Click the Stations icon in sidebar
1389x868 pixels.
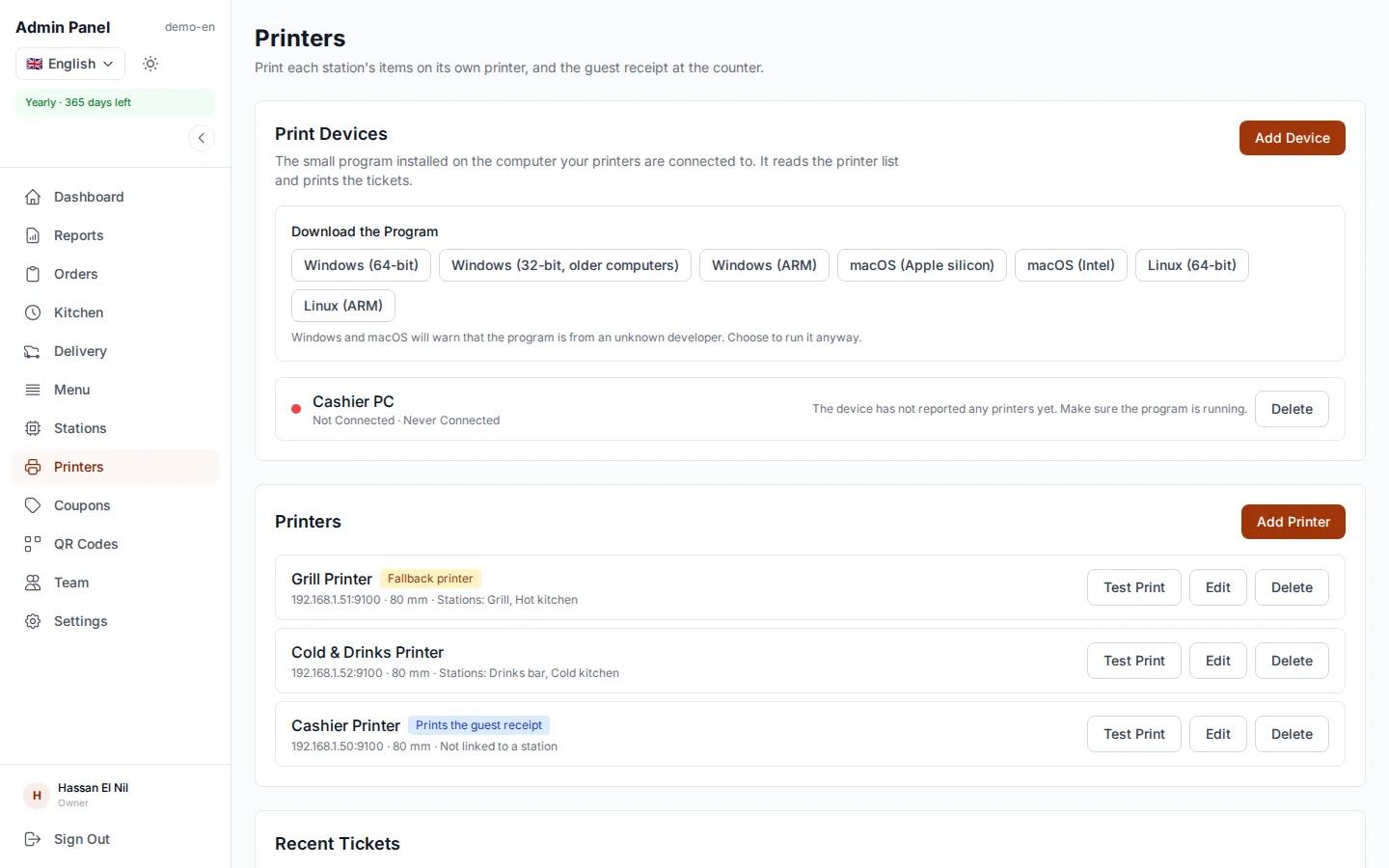tap(33, 428)
